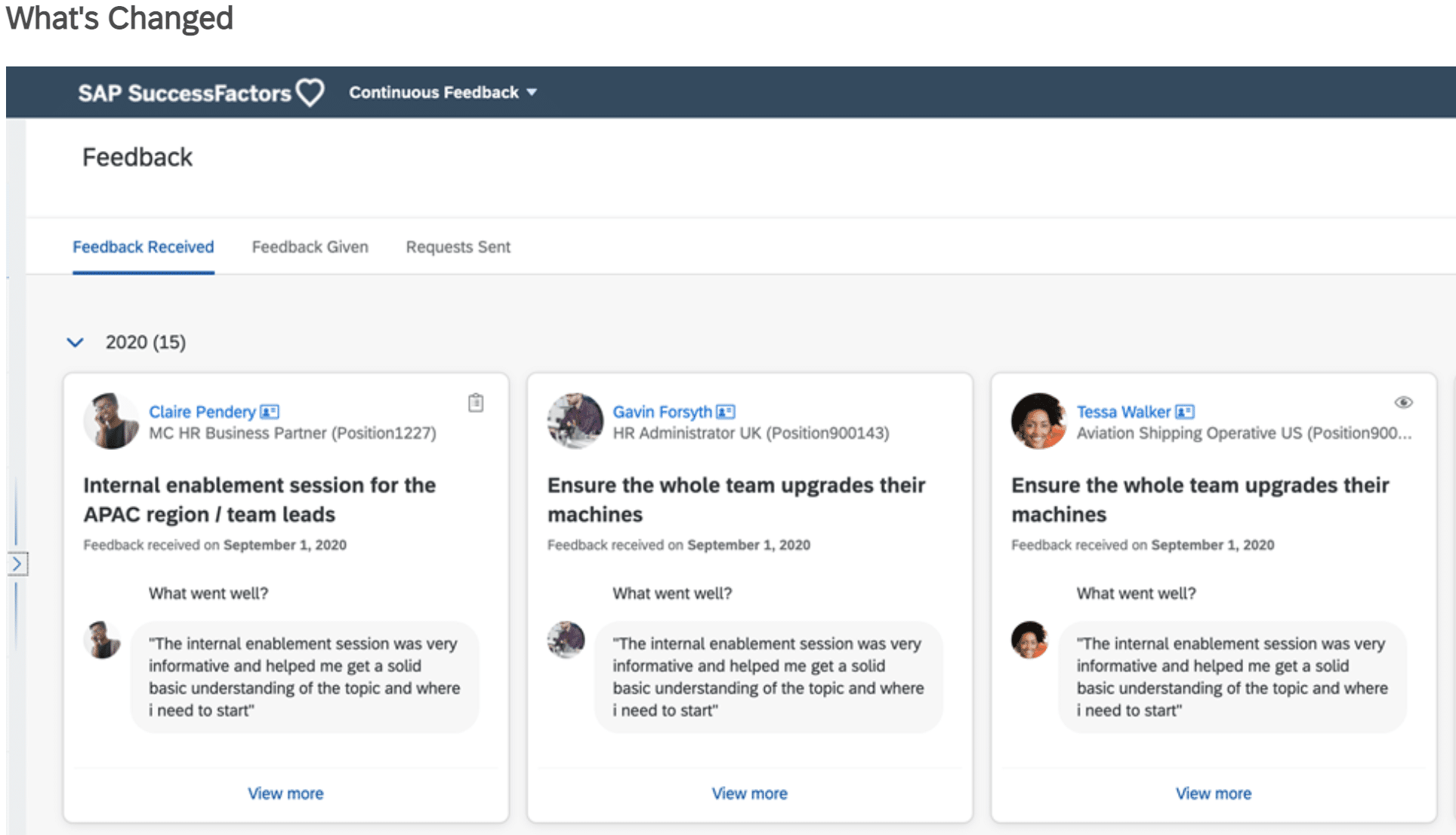Switch to the Feedback Given tab
Image resolution: width=1456 pixels, height=835 pixels.
click(310, 246)
